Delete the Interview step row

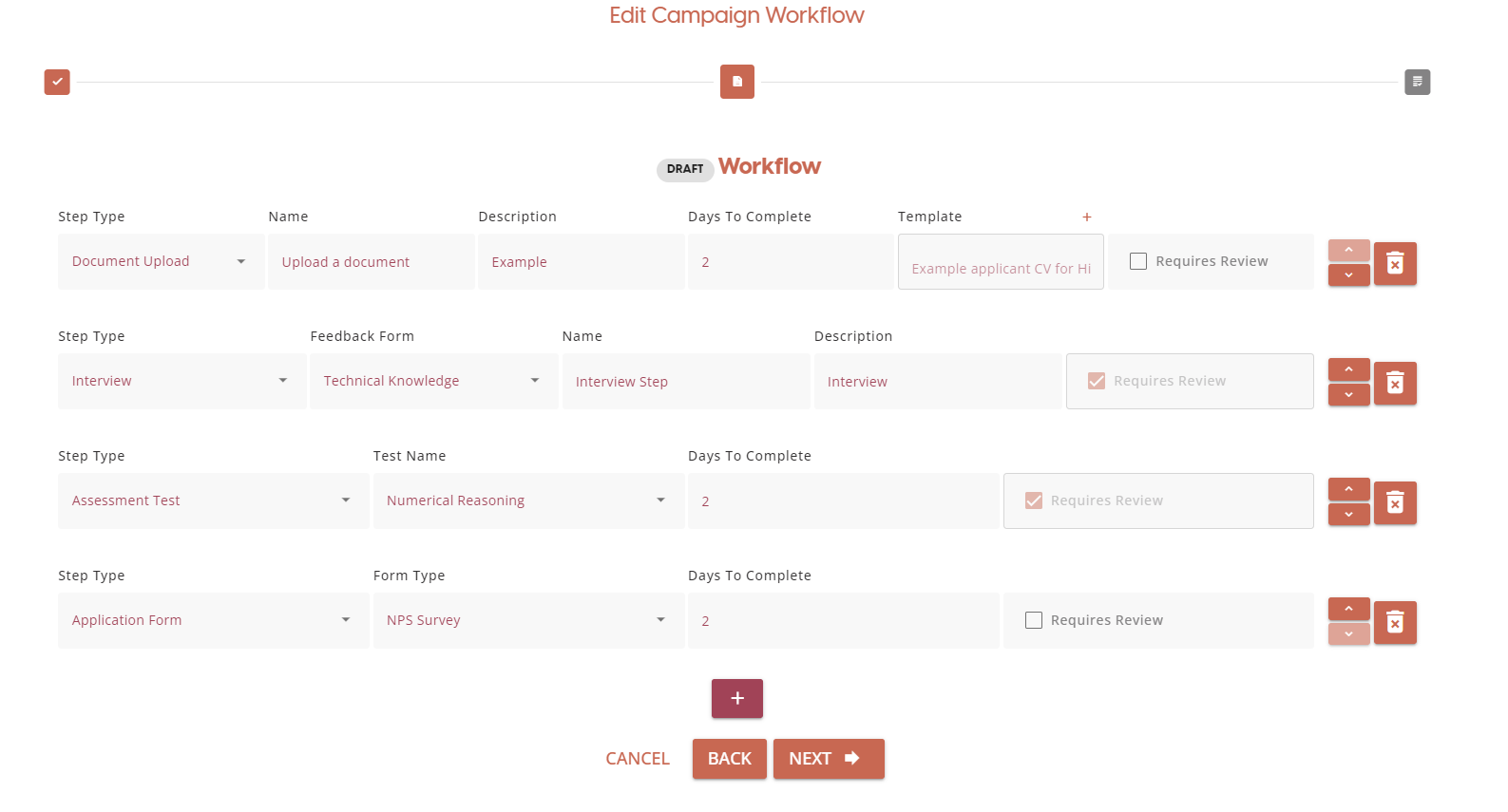1395,383
